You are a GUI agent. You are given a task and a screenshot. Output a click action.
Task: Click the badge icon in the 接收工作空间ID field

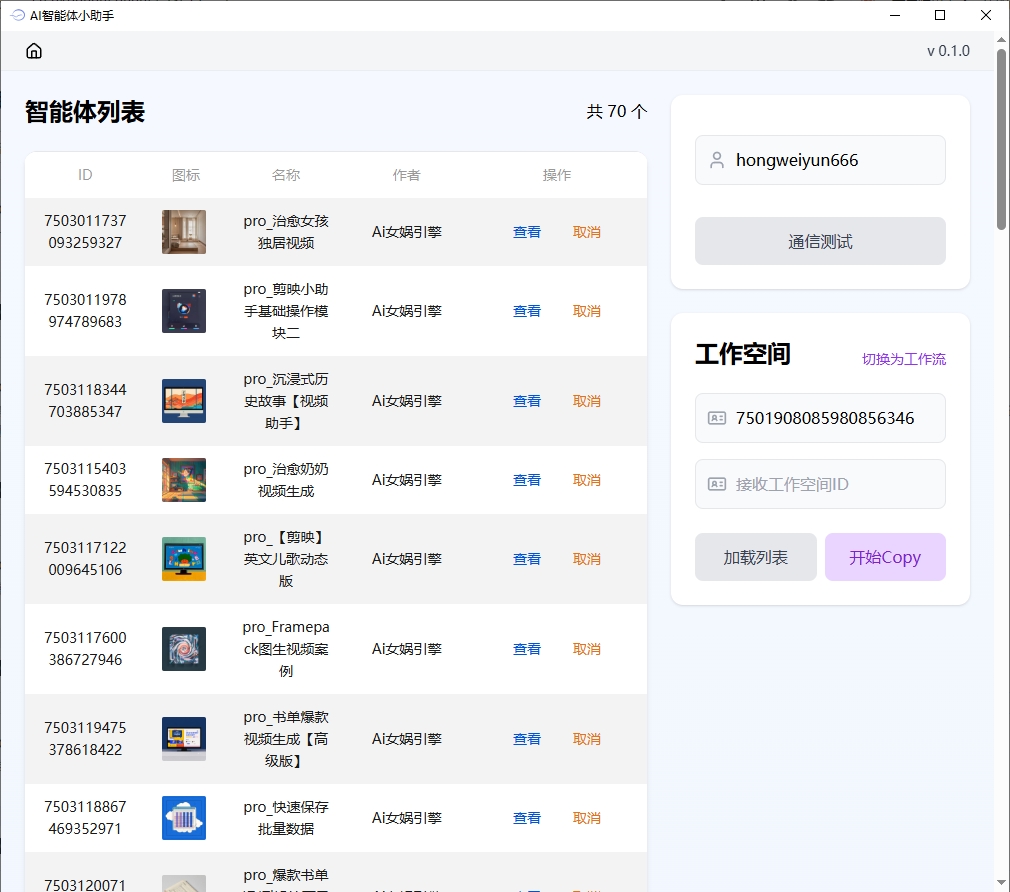click(716, 483)
